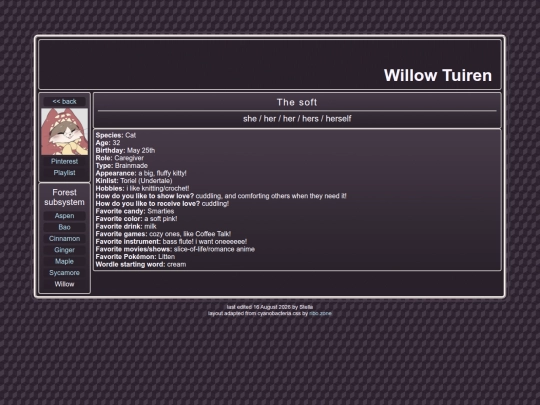Screen dimensions: 540x405
Task: Click the 'Type: Brainmade' line
Action: [122, 166]
